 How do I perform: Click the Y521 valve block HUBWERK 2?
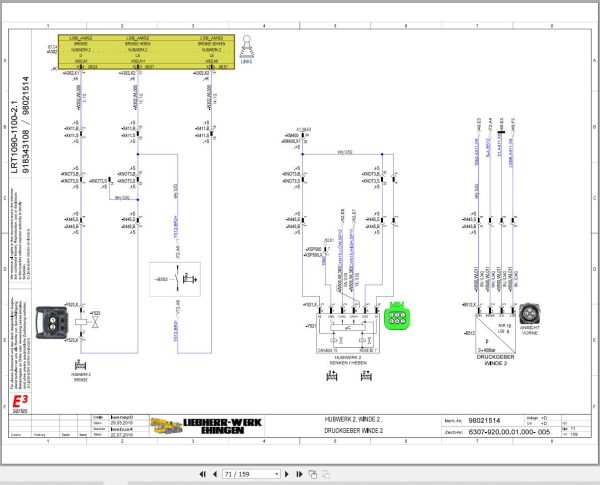pyautogui.click(x=348, y=333)
